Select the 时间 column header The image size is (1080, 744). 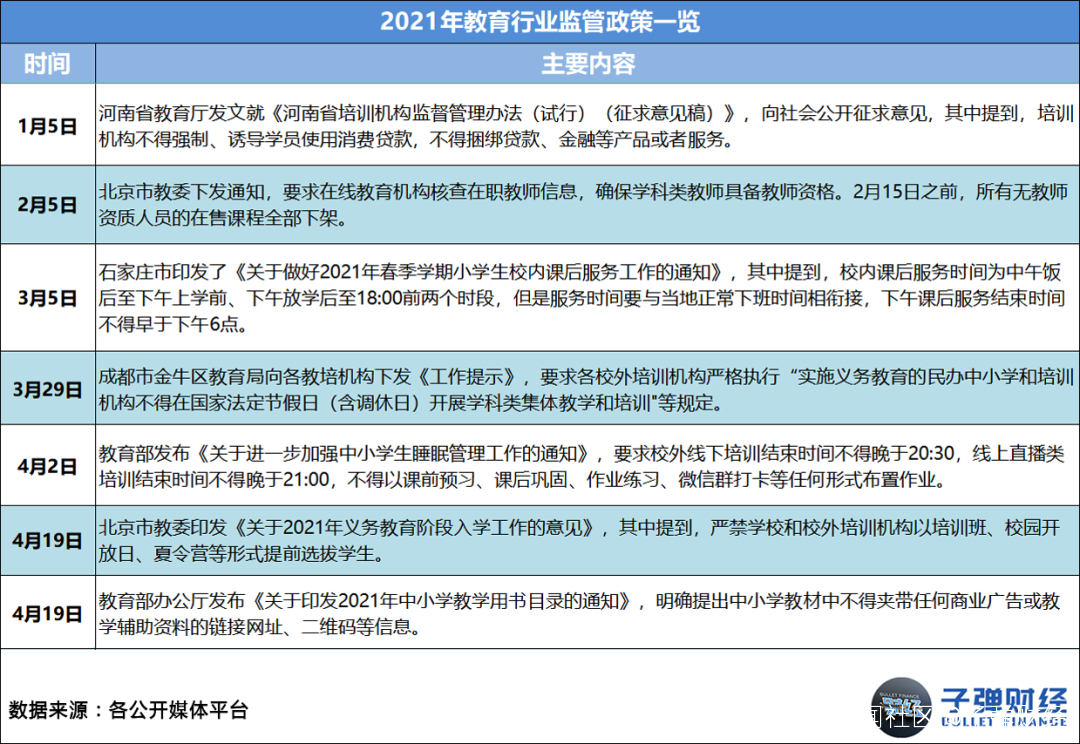(48, 63)
